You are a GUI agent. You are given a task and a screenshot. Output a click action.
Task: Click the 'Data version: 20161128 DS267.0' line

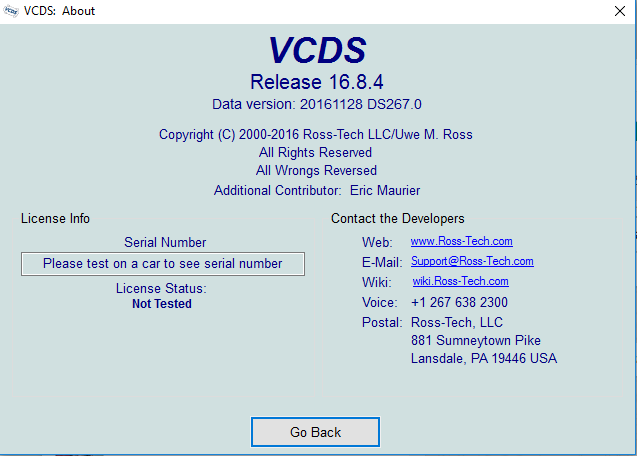316,104
